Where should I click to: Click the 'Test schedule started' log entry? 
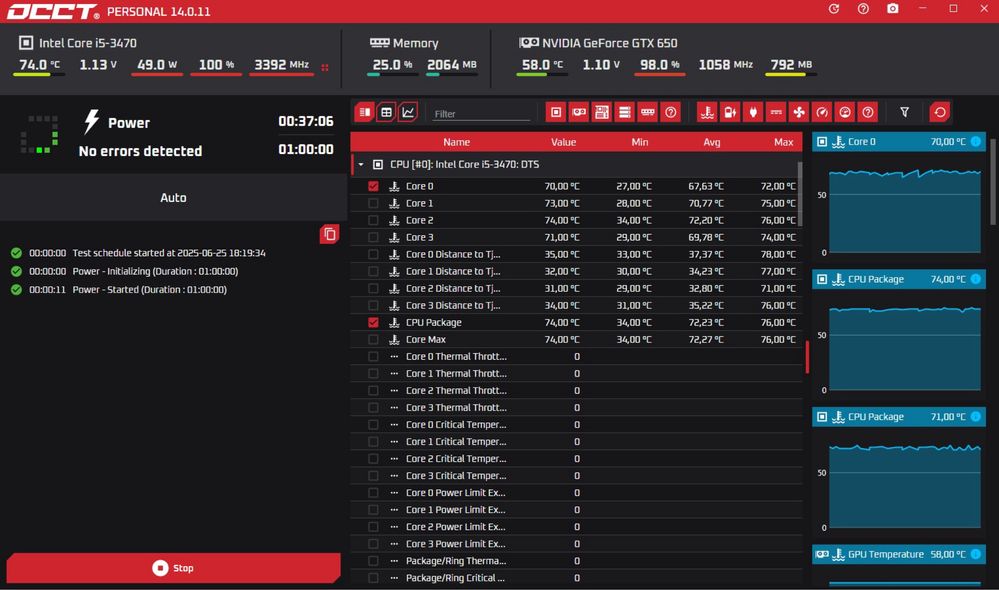(x=169, y=253)
